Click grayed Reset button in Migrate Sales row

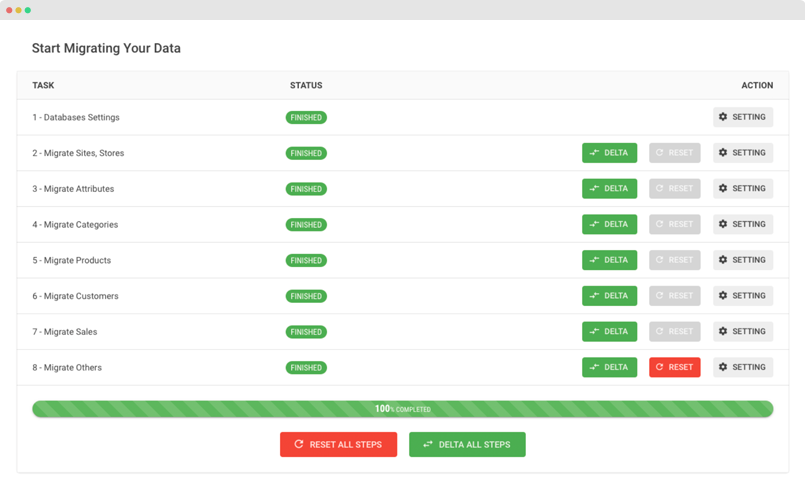click(675, 331)
